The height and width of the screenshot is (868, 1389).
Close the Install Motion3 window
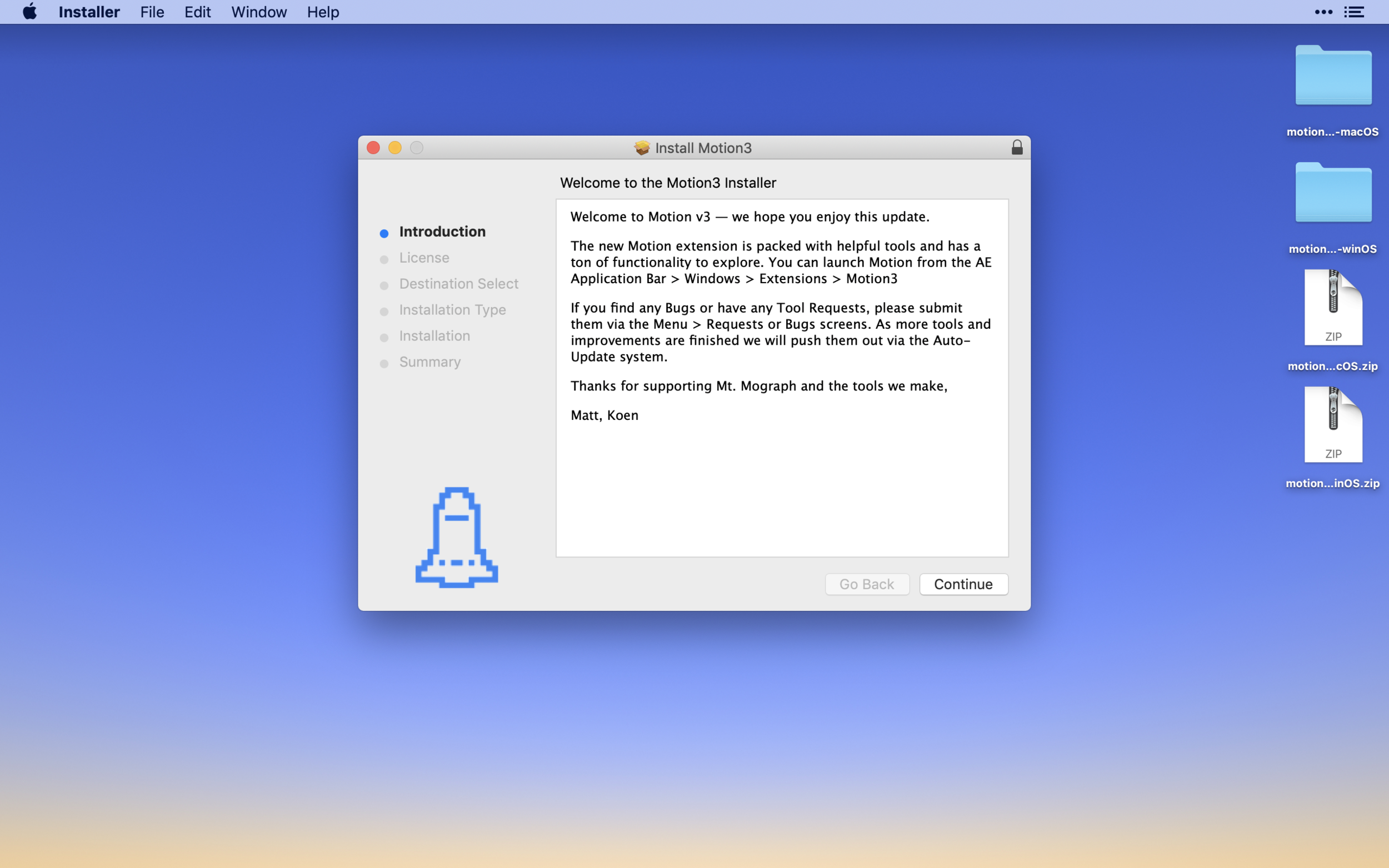click(x=373, y=148)
